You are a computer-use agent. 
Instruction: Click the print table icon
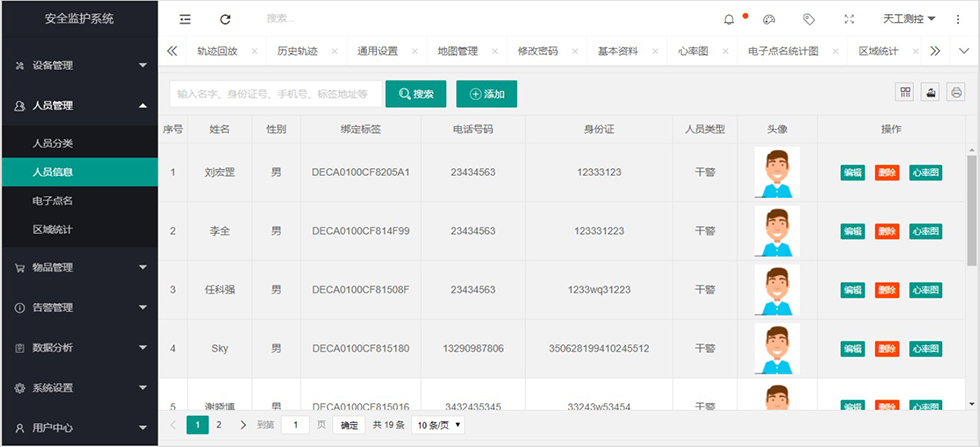point(956,93)
